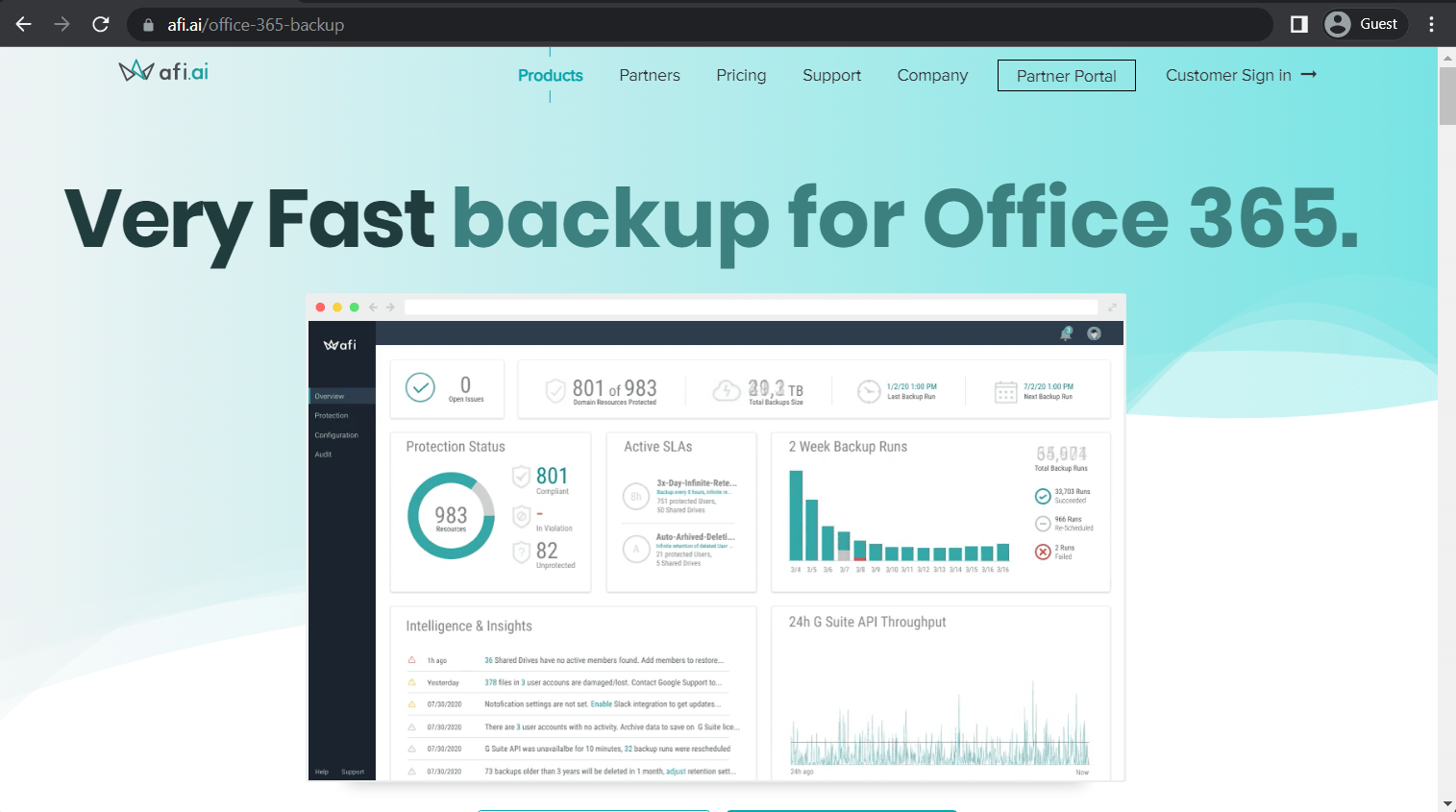Reload the page with the refresh icon
The height and width of the screenshot is (812, 1456).
point(100,23)
